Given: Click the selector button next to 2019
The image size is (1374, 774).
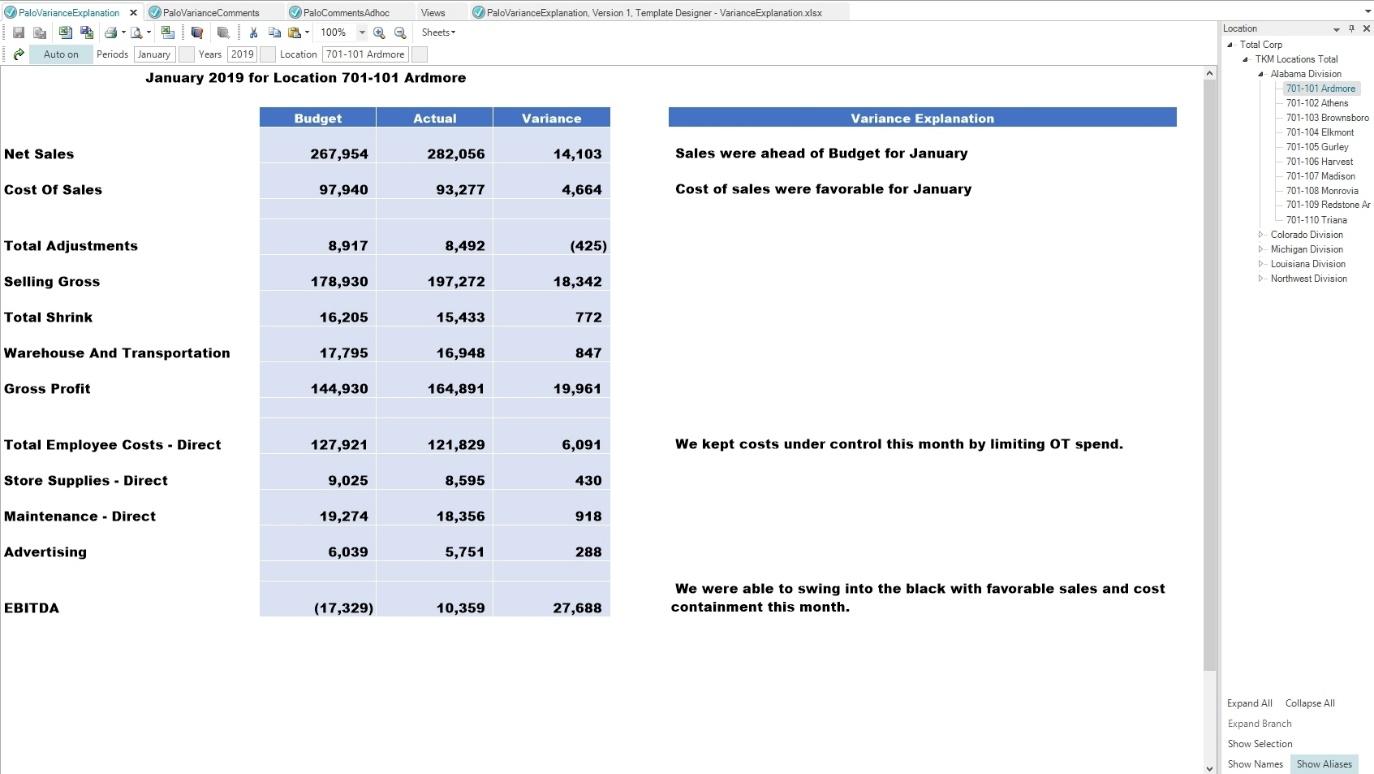Looking at the screenshot, I should (267, 54).
